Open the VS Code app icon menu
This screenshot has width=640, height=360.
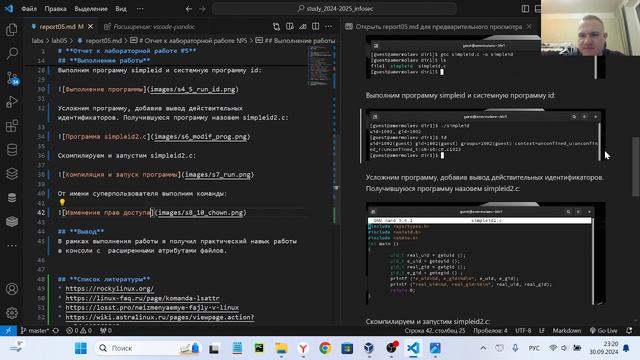[9, 9]
